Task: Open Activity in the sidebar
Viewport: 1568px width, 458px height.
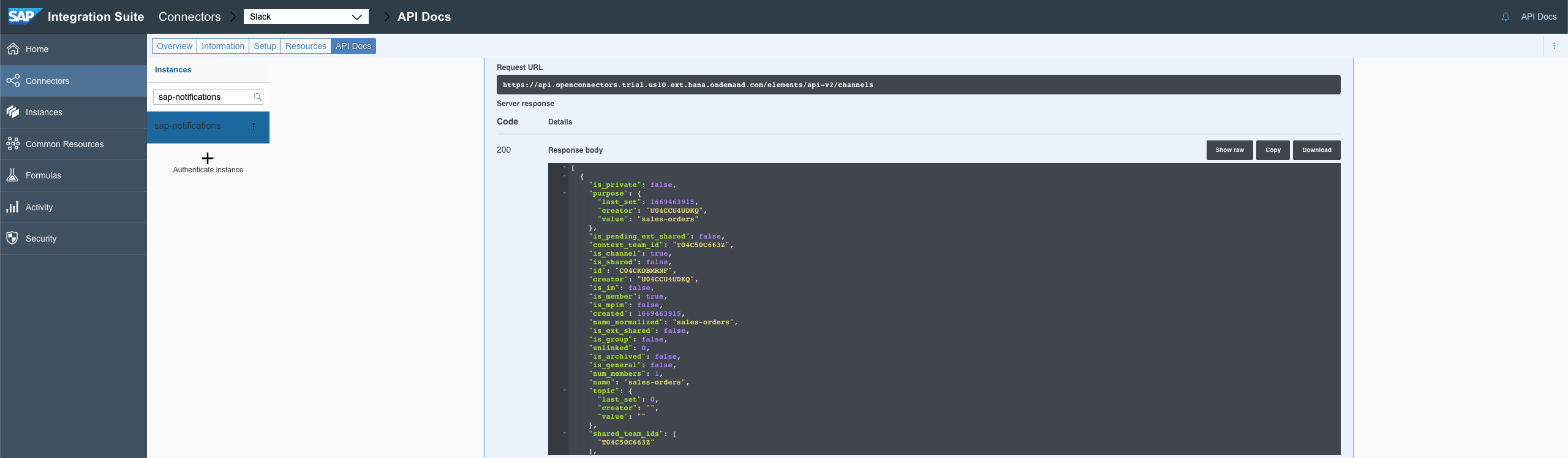Action: click(73, 207)
